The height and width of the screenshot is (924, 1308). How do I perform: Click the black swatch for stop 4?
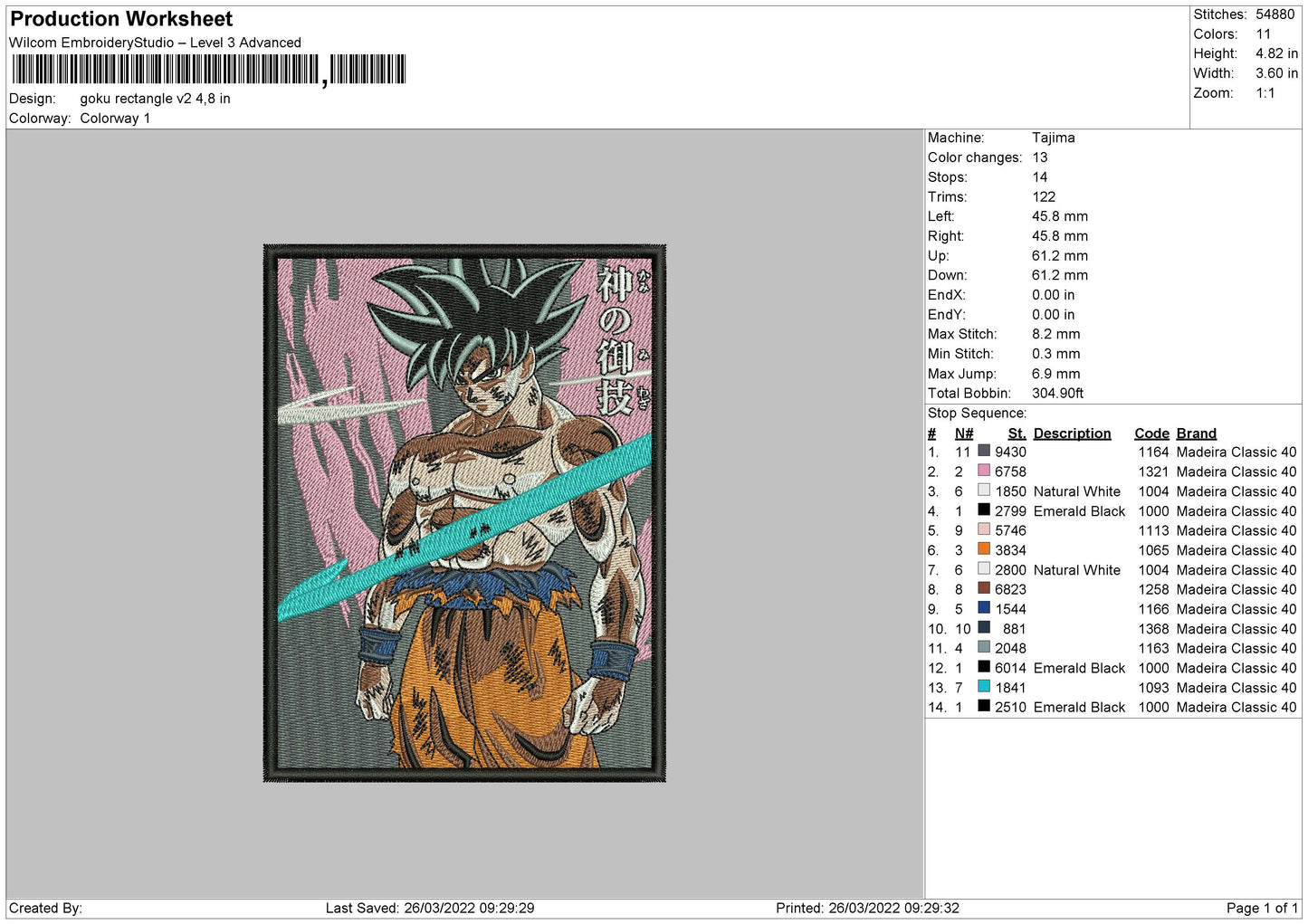(983, 510)
